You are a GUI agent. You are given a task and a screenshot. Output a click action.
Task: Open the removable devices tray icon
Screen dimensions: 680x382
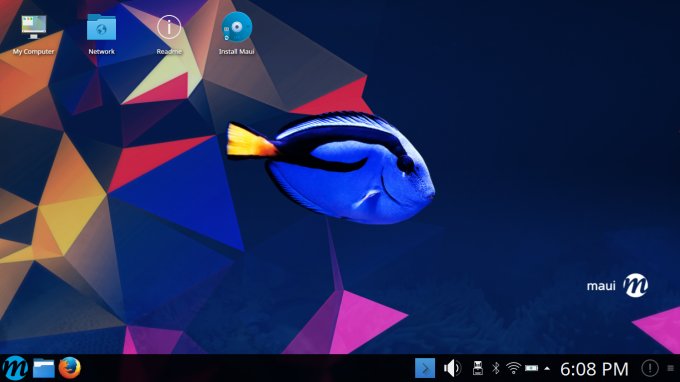click(x=477, y=368)
